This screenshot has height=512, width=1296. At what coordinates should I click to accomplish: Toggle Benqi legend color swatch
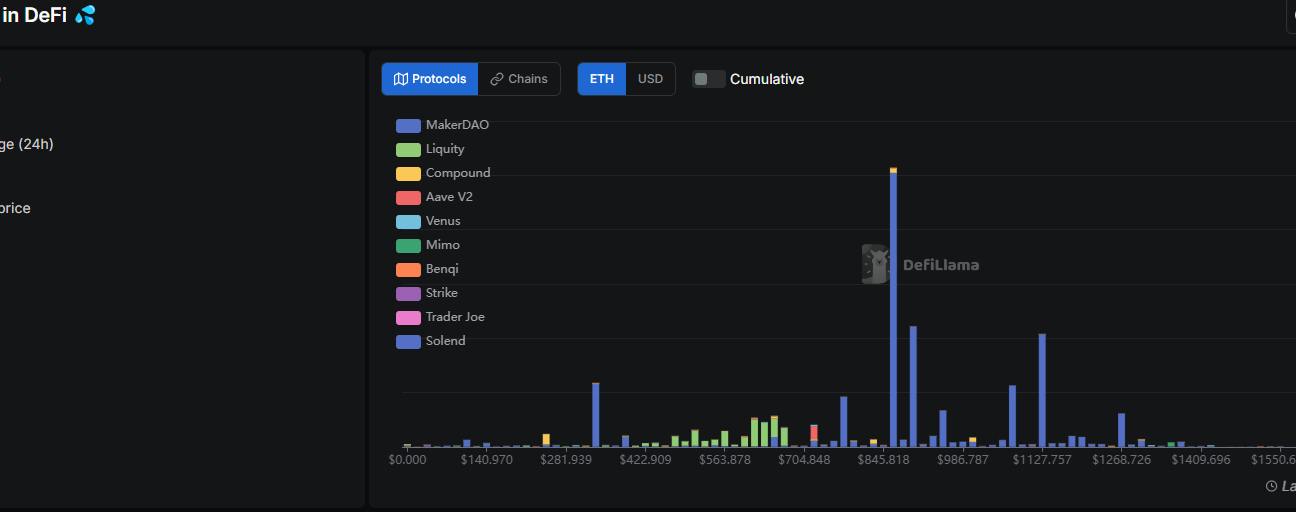point(408,270)
